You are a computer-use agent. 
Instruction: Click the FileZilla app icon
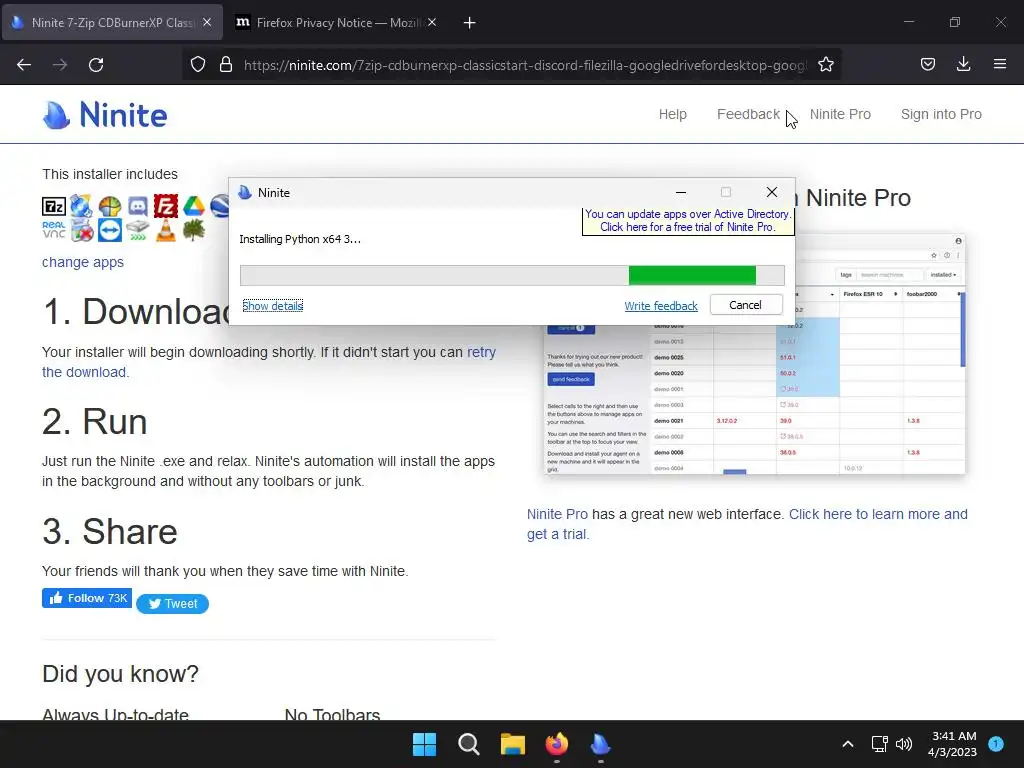166,206
